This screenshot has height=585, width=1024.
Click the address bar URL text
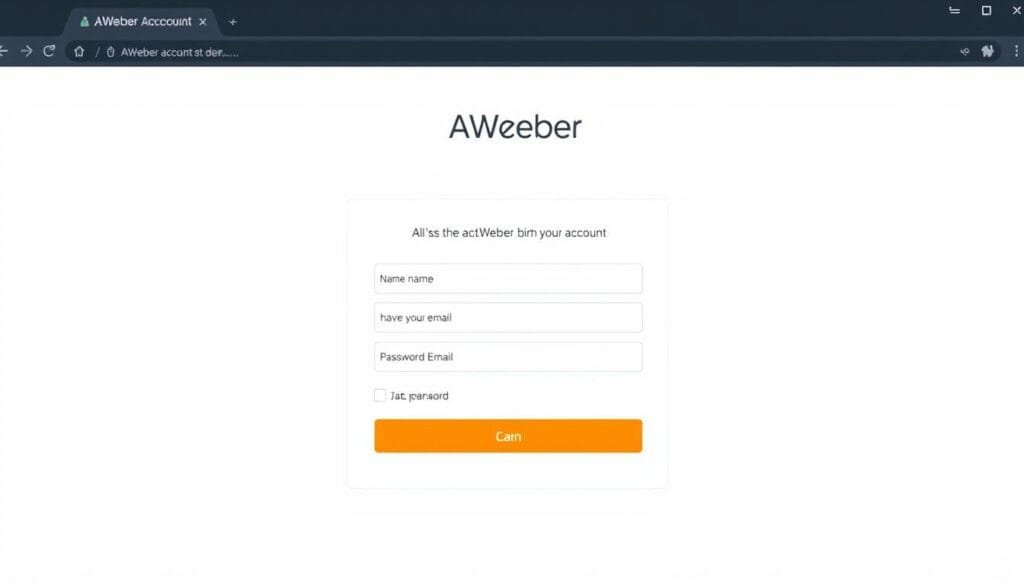point(180,52)
